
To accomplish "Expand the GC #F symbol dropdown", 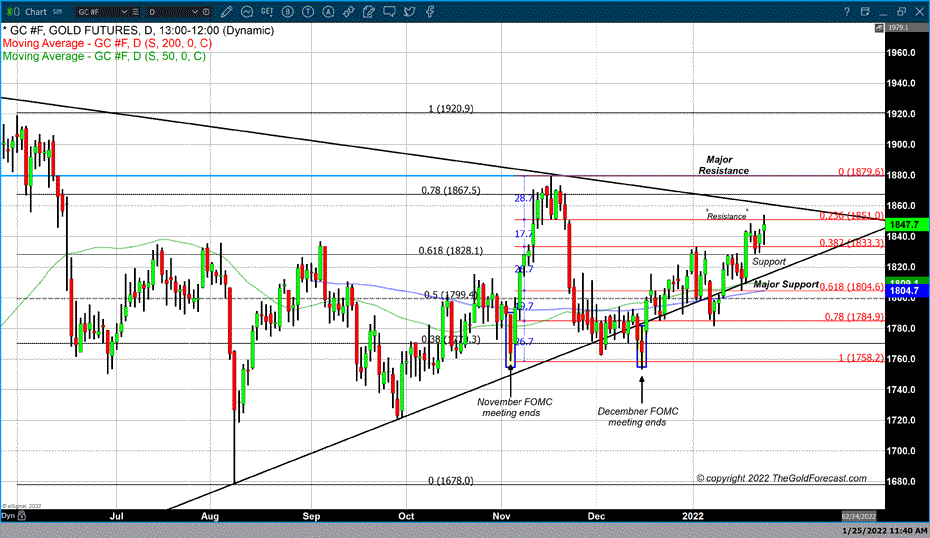I will [125, 11].
